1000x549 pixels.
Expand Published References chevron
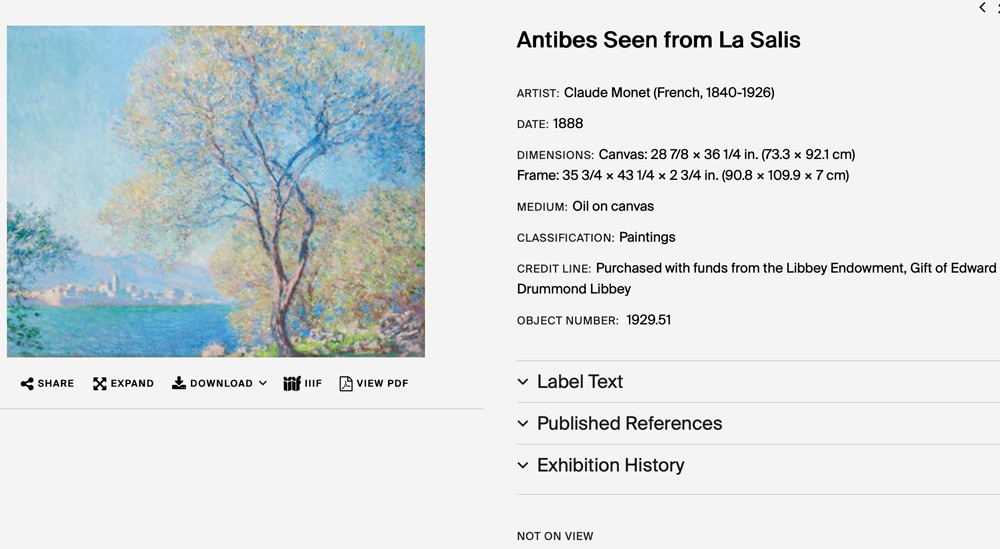click(523, 423)
